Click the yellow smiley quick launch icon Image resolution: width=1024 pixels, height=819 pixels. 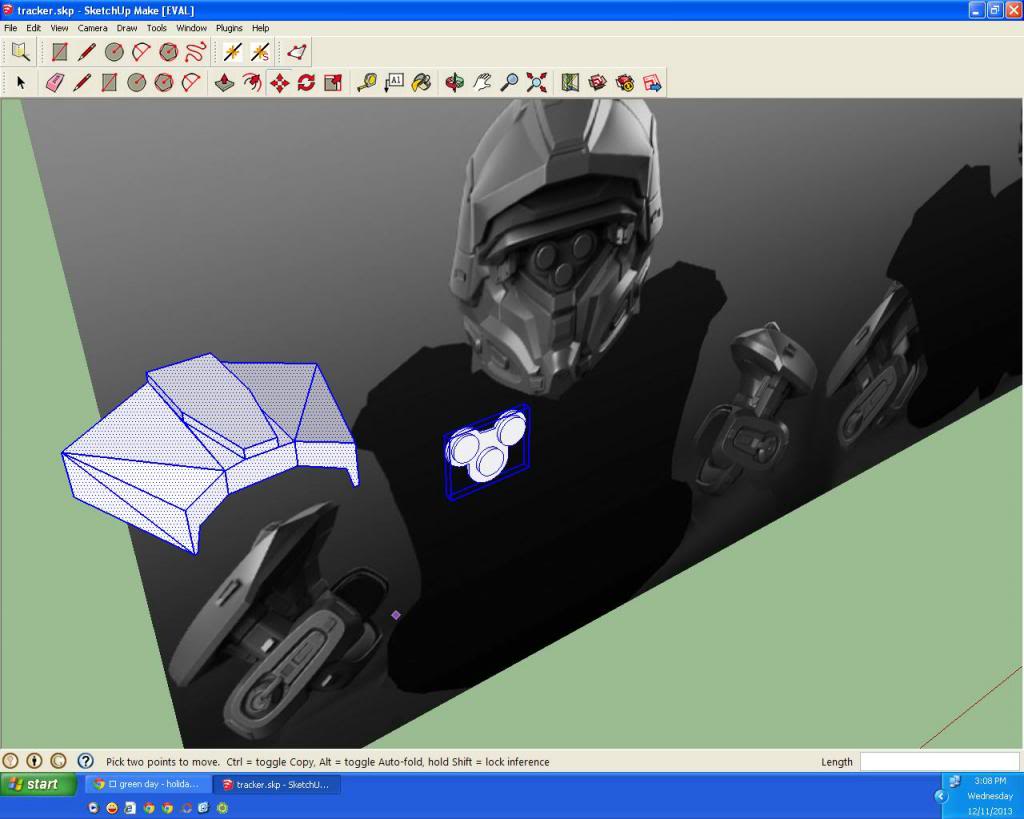tap(112, 808)
